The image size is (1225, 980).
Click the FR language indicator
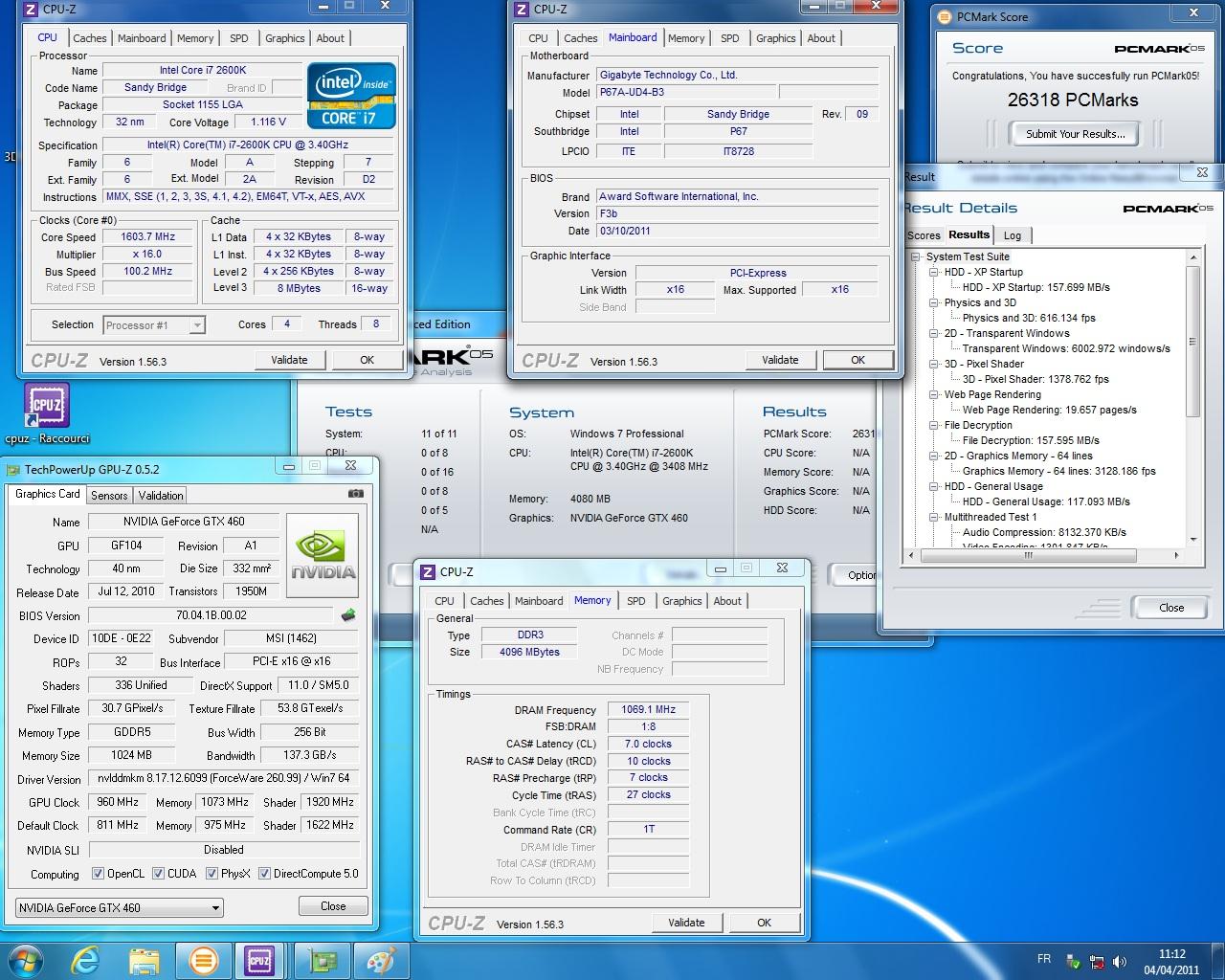[1043, 959]
